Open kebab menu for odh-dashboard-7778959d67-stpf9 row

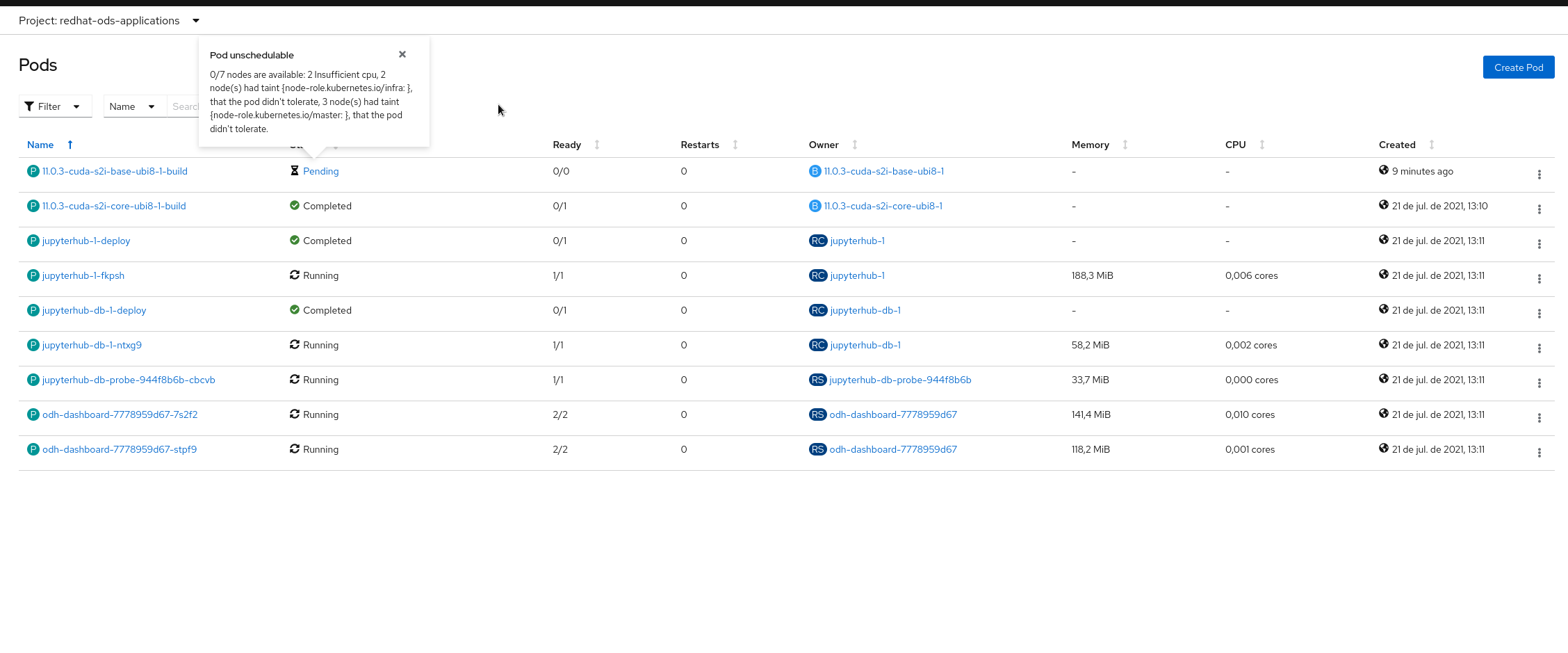click(x=1539, y=453)
